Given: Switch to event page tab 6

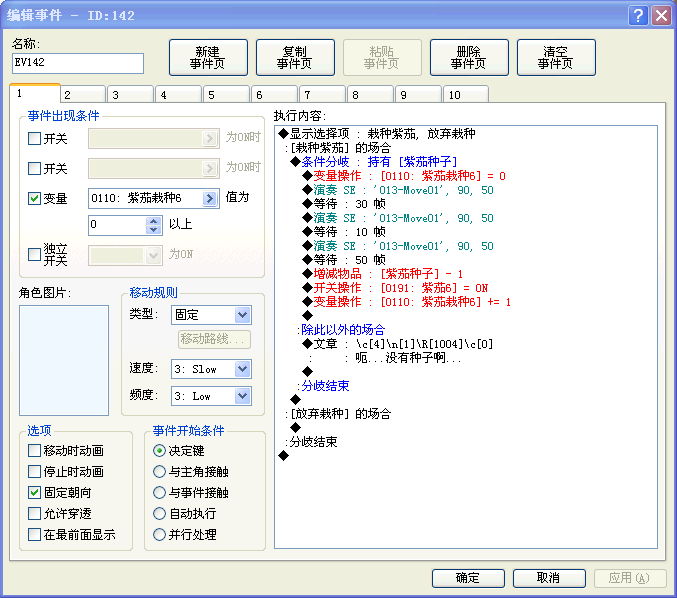Looking at the screenshot, I should point(275,95).
